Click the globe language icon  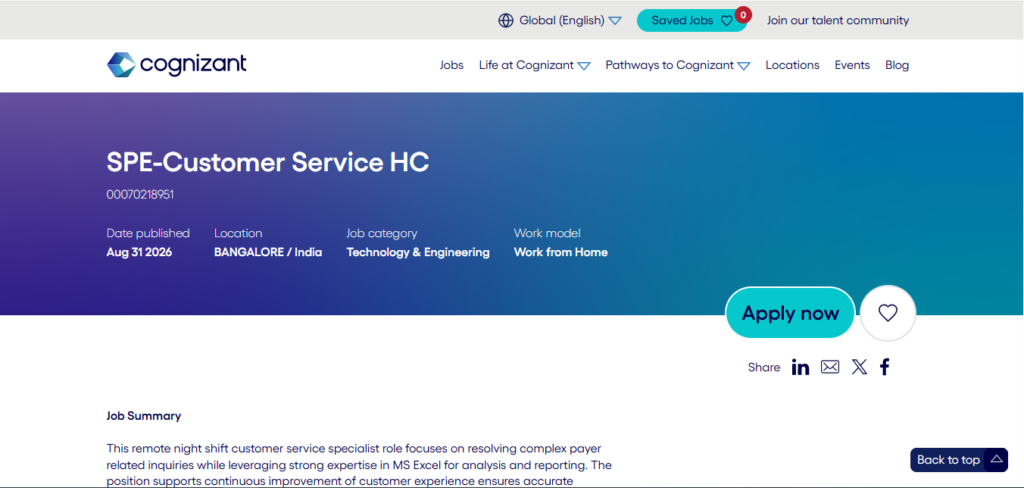coord(505,20)
